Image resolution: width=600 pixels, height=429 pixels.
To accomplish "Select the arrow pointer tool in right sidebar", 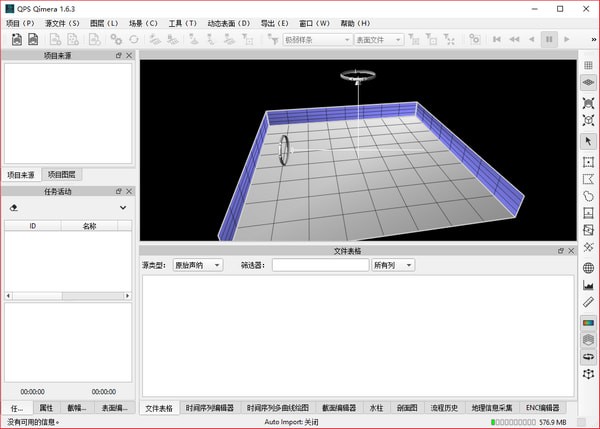I will [x=588, y=141].
